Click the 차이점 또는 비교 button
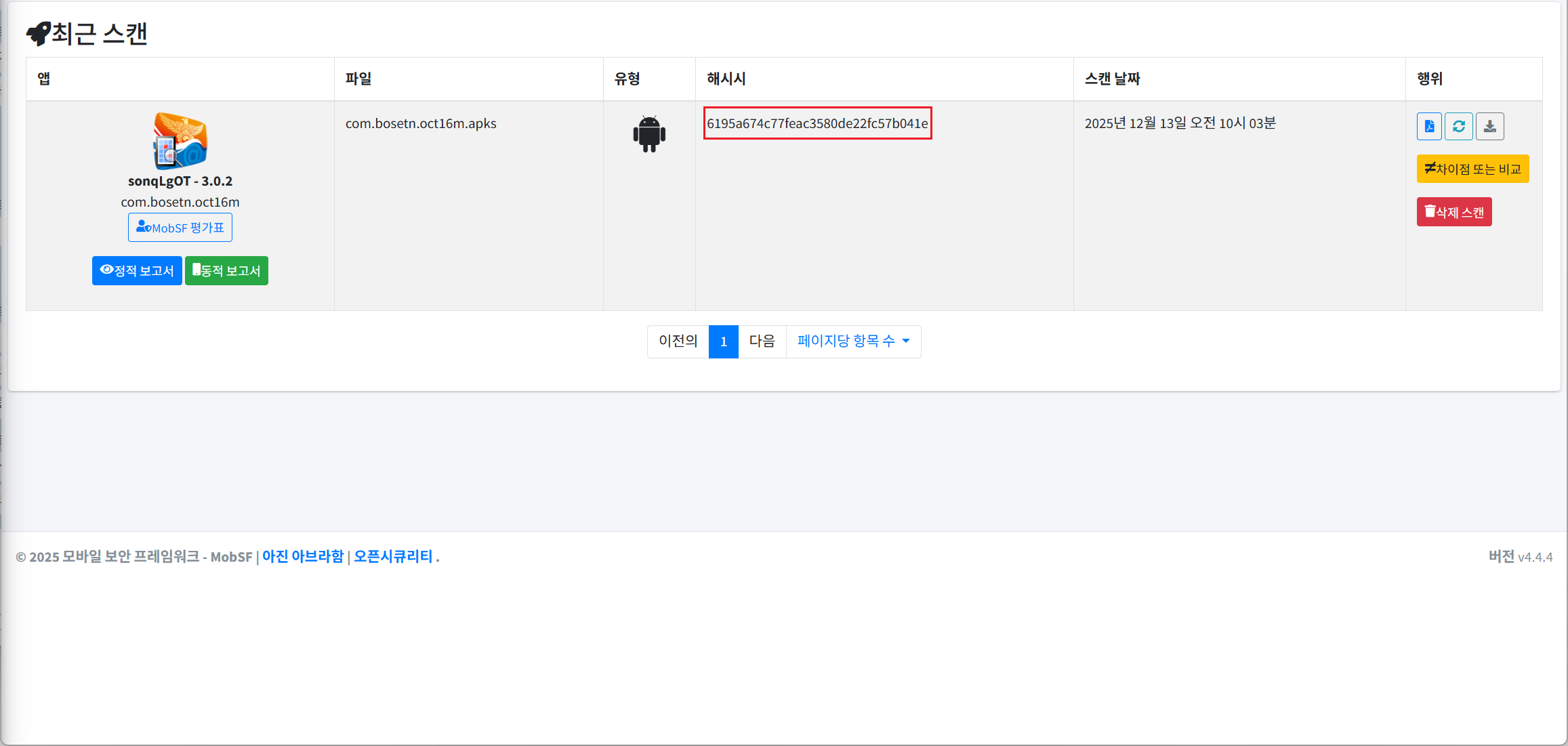 click(1472, 169)
